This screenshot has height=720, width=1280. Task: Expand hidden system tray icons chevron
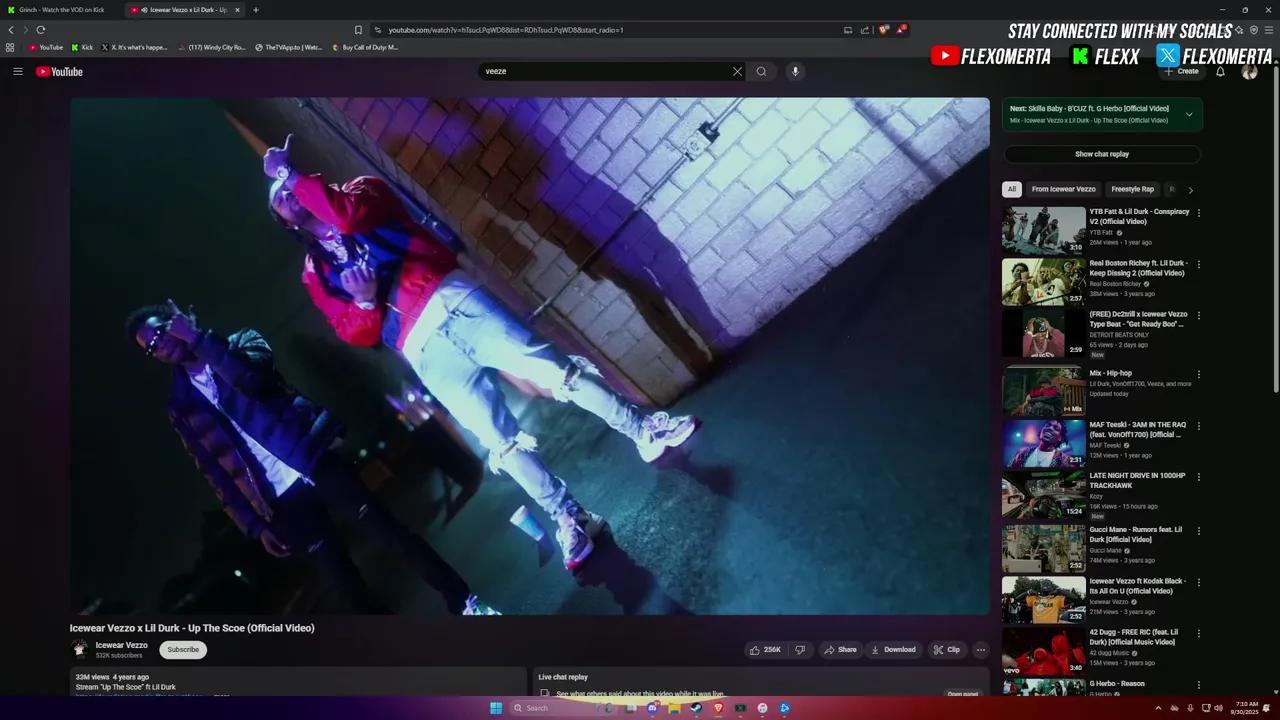1159,708
